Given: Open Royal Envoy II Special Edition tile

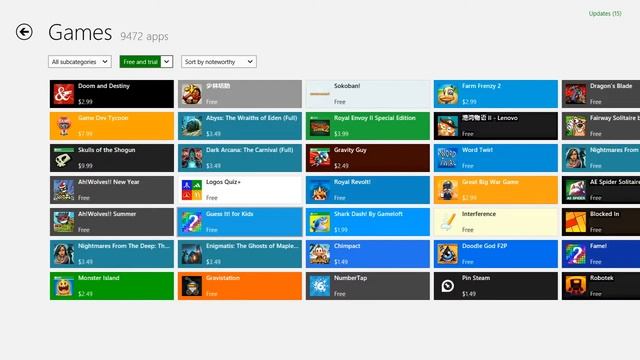Looking at the screenshot, I should pyautogui.click(x=368, y=126).
